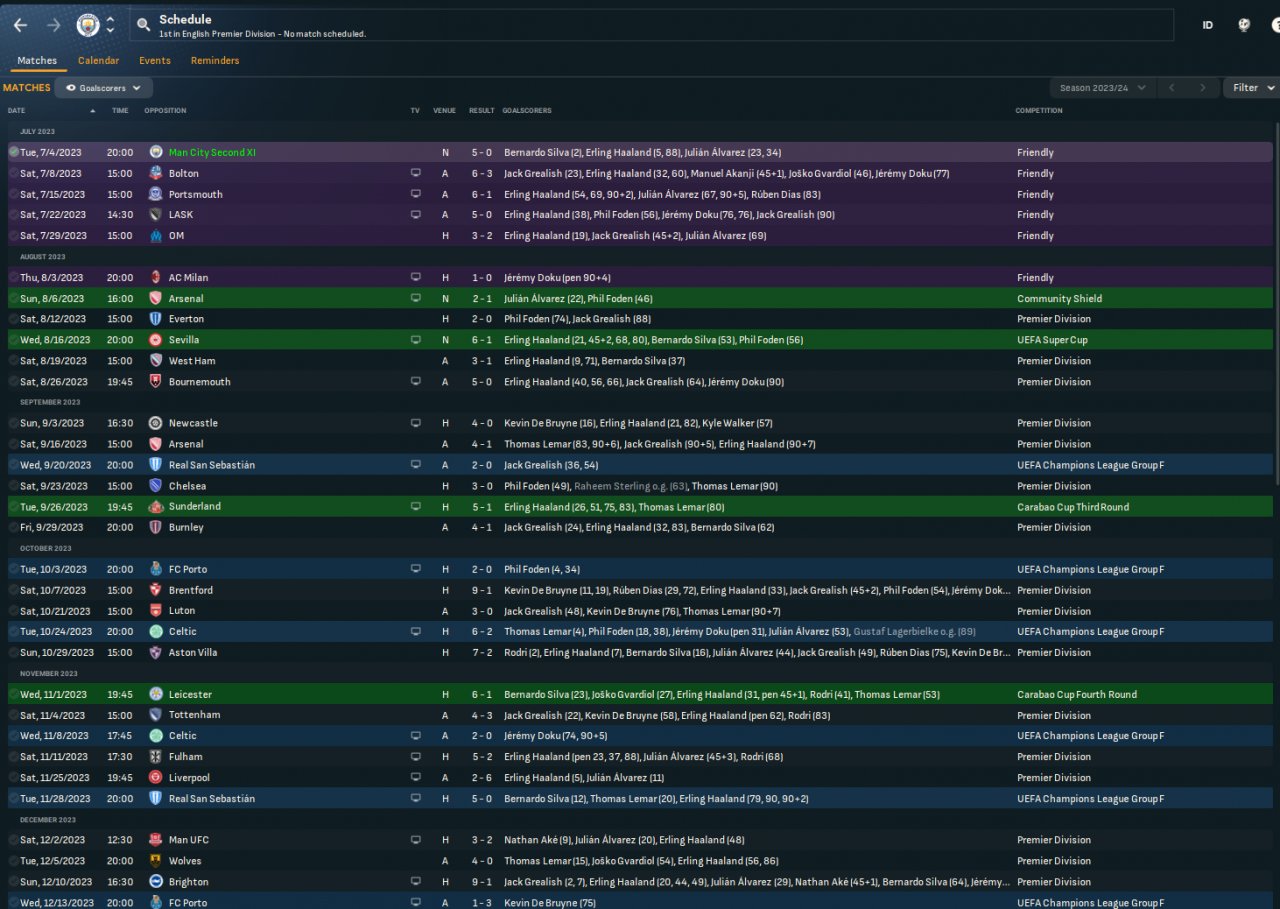Click the AC Milan club badge
1280x909 pixels.
coord(155,277)
